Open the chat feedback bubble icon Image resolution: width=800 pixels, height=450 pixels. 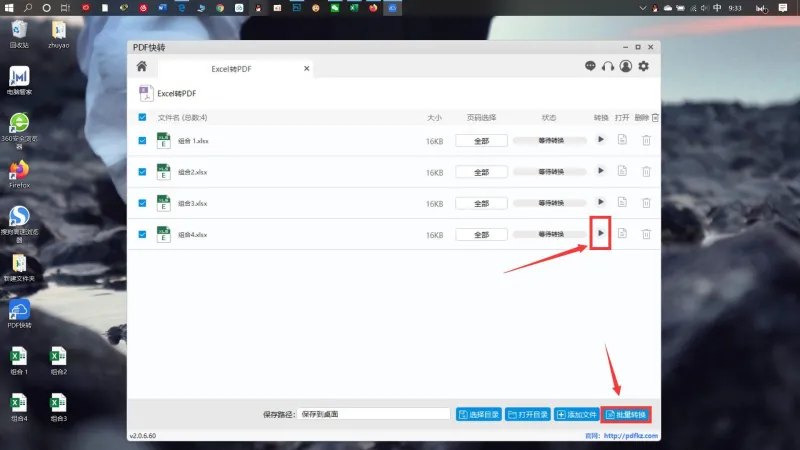590,66
